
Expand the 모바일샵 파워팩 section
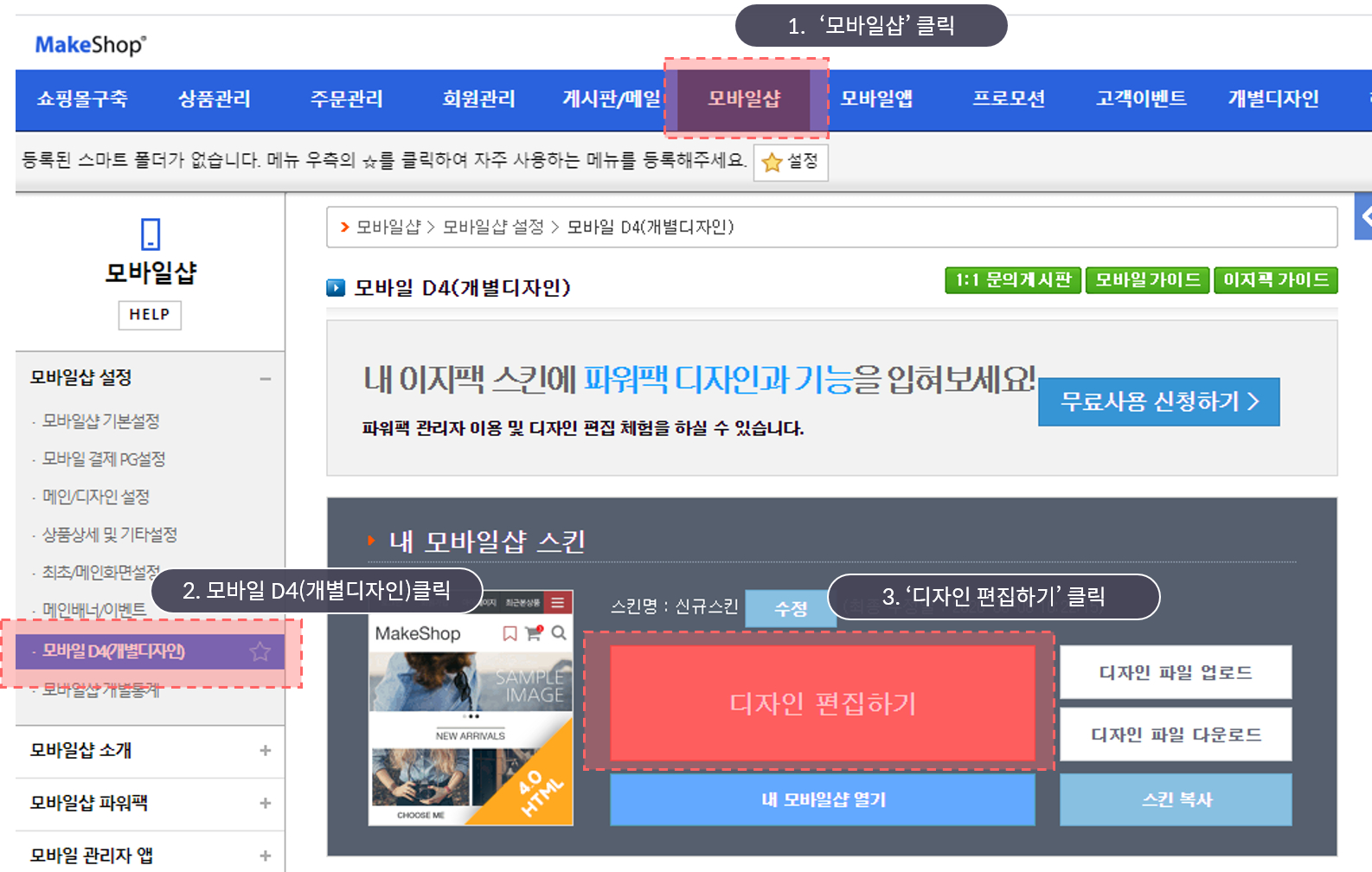(266, 804)
